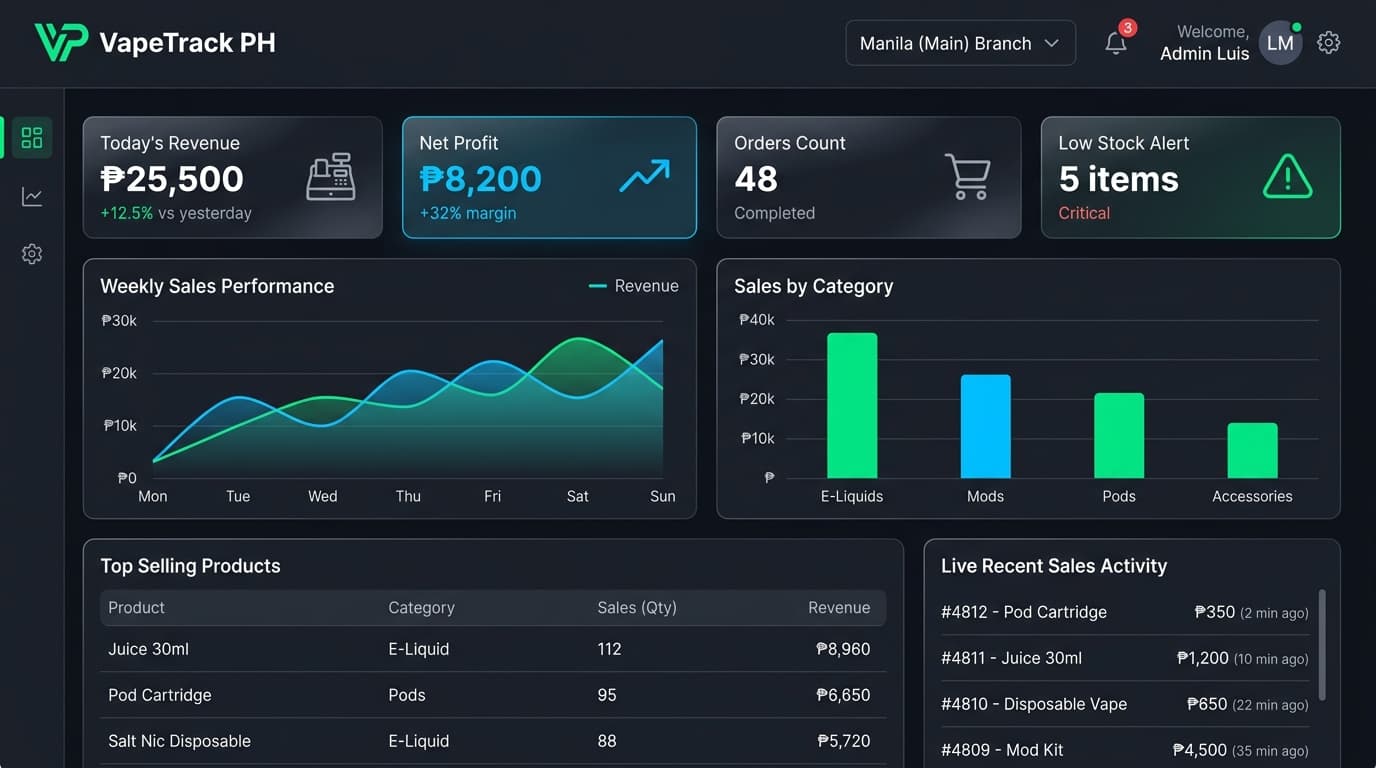
Task: Open sale #4809 - Mod Kit
Action: tap(1124, 750)
